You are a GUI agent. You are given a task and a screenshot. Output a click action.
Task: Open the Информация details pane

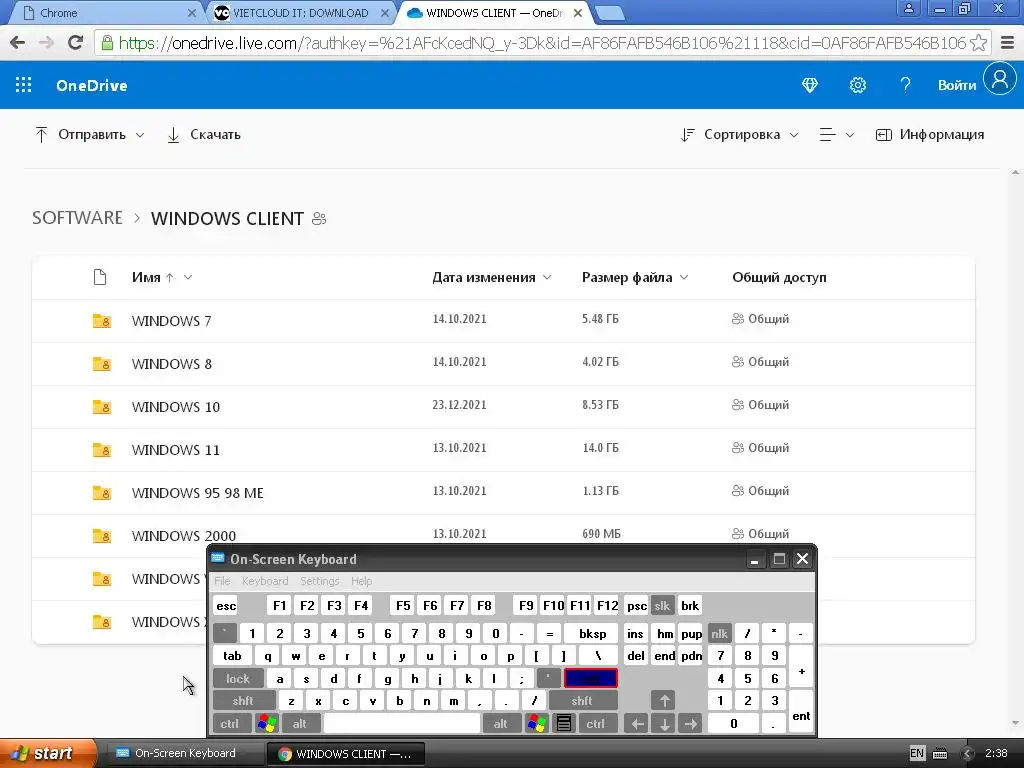(x=930, y=135)
